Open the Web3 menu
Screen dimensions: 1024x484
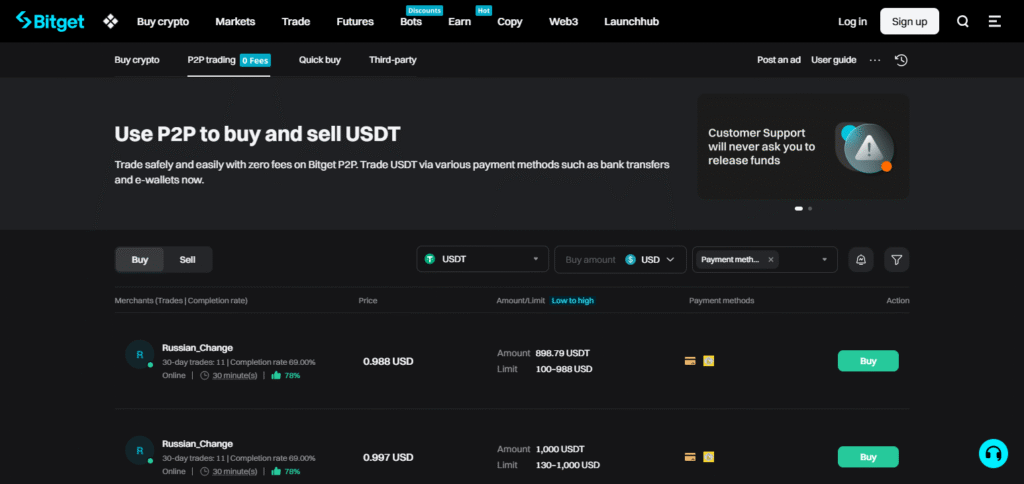pyautogui.click(x=563, y=22)
